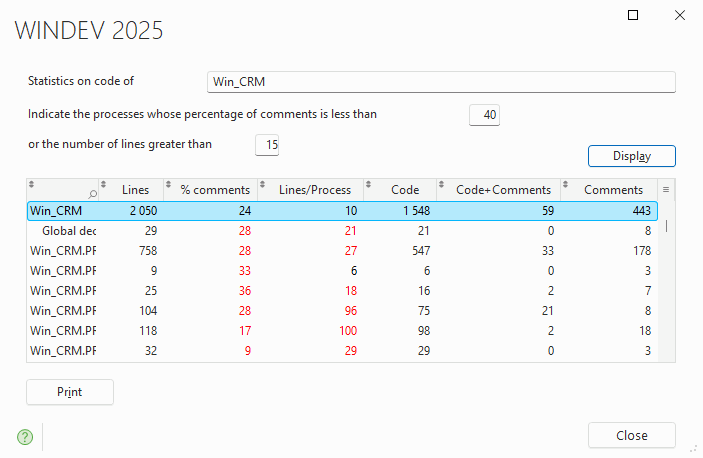Viewport: 703px width, 458px height.
Task: Click sort arrows on Lines column
Action: tap(104, 184)
